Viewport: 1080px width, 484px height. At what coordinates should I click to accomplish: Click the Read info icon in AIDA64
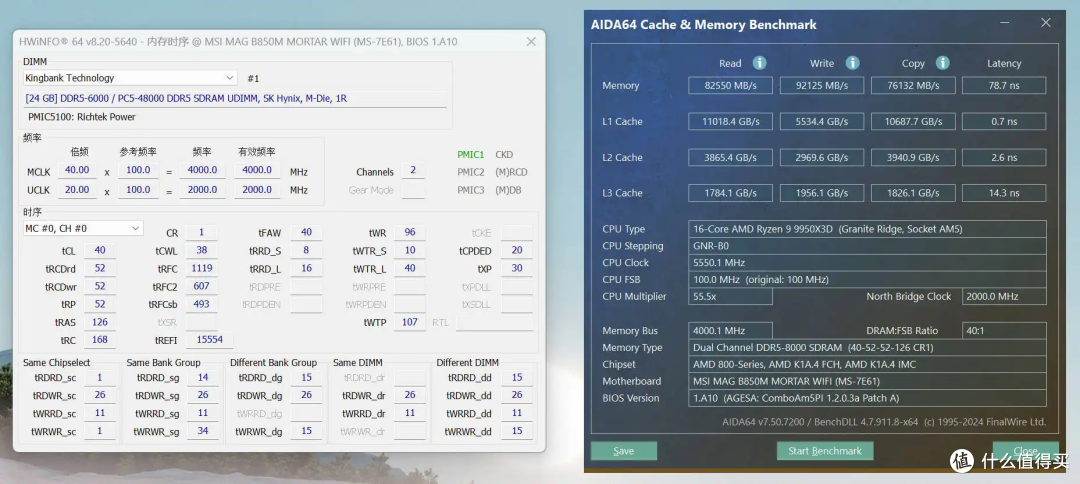coord(759,63)
